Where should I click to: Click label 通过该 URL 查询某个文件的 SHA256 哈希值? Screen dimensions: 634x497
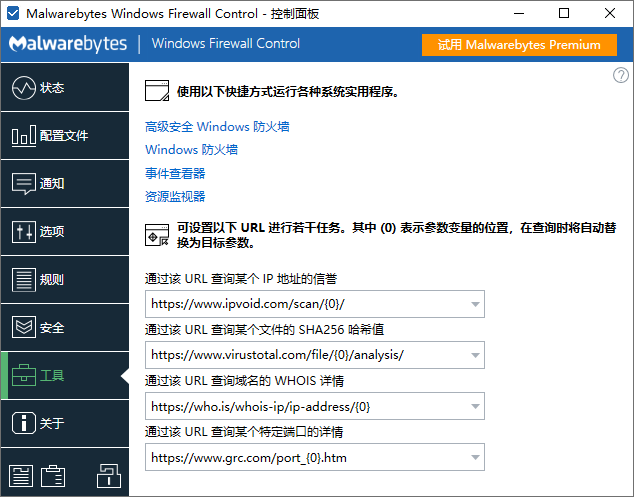point(264,330)
